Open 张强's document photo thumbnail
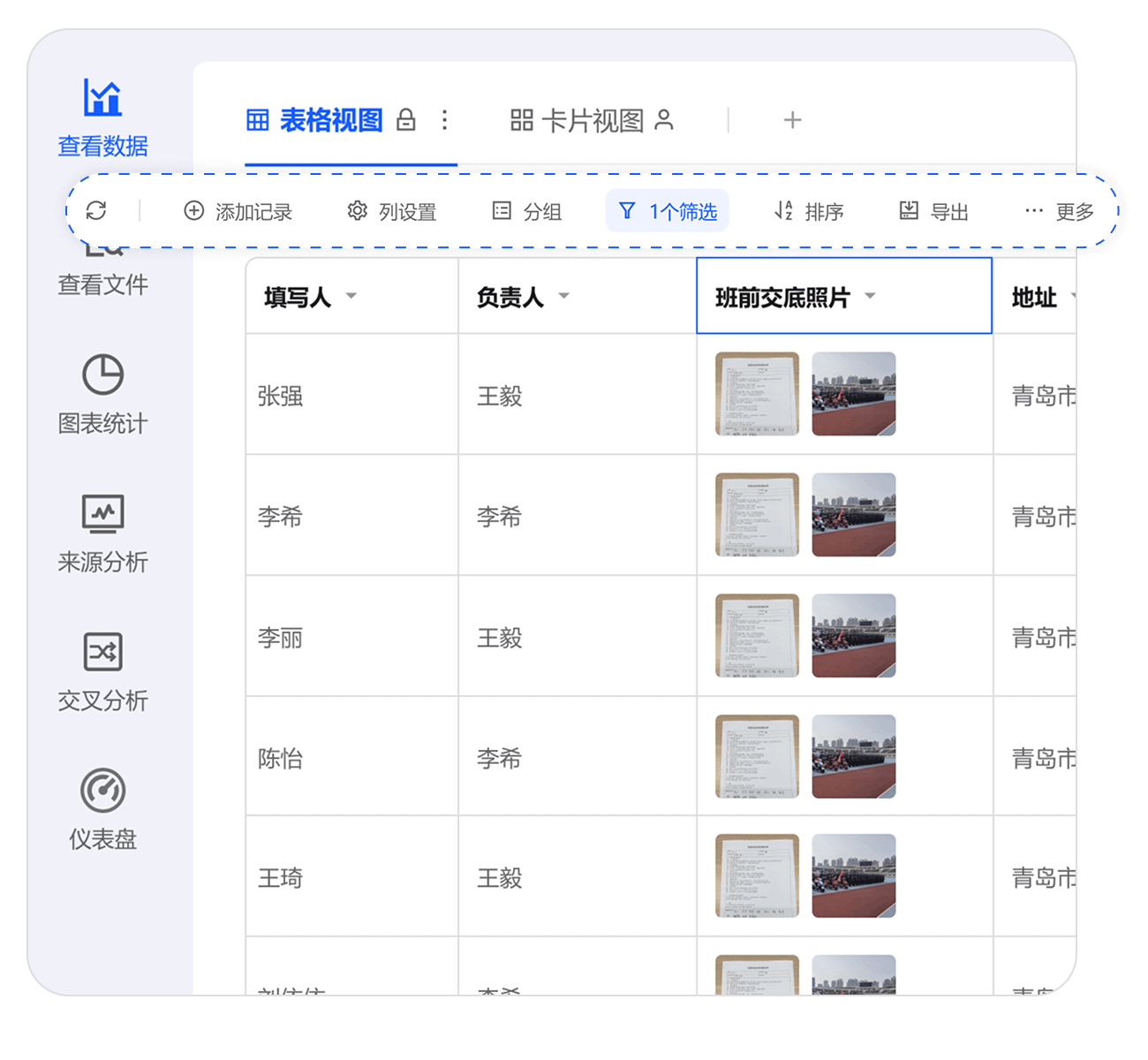 pos(757,394)
